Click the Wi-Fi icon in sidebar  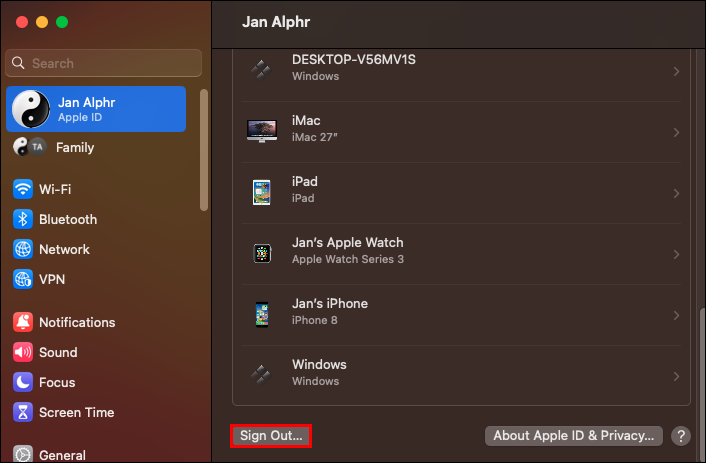coord(23,189)
